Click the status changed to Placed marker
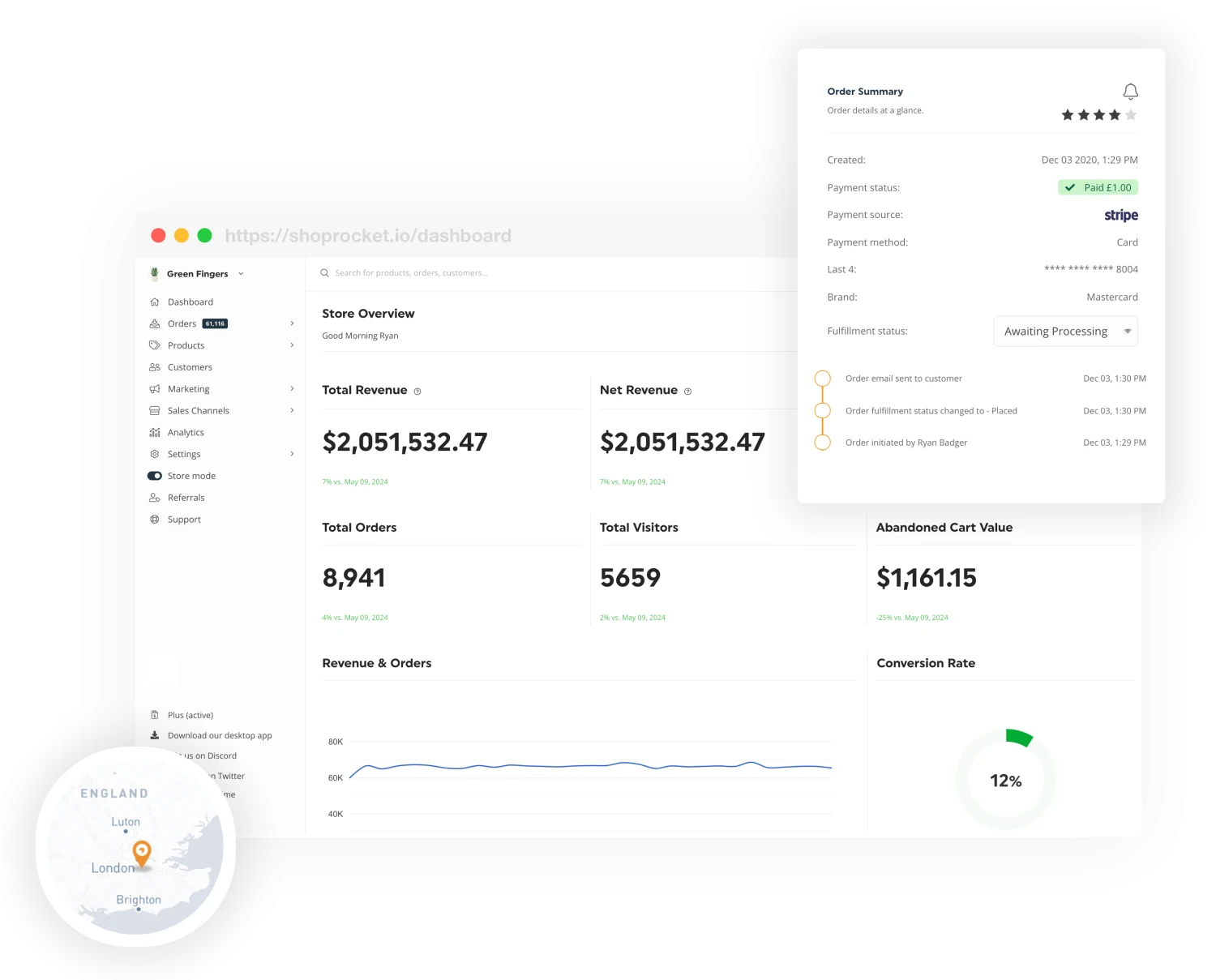The width and height of the screenshot is (1216, 980). coord(822,410)
